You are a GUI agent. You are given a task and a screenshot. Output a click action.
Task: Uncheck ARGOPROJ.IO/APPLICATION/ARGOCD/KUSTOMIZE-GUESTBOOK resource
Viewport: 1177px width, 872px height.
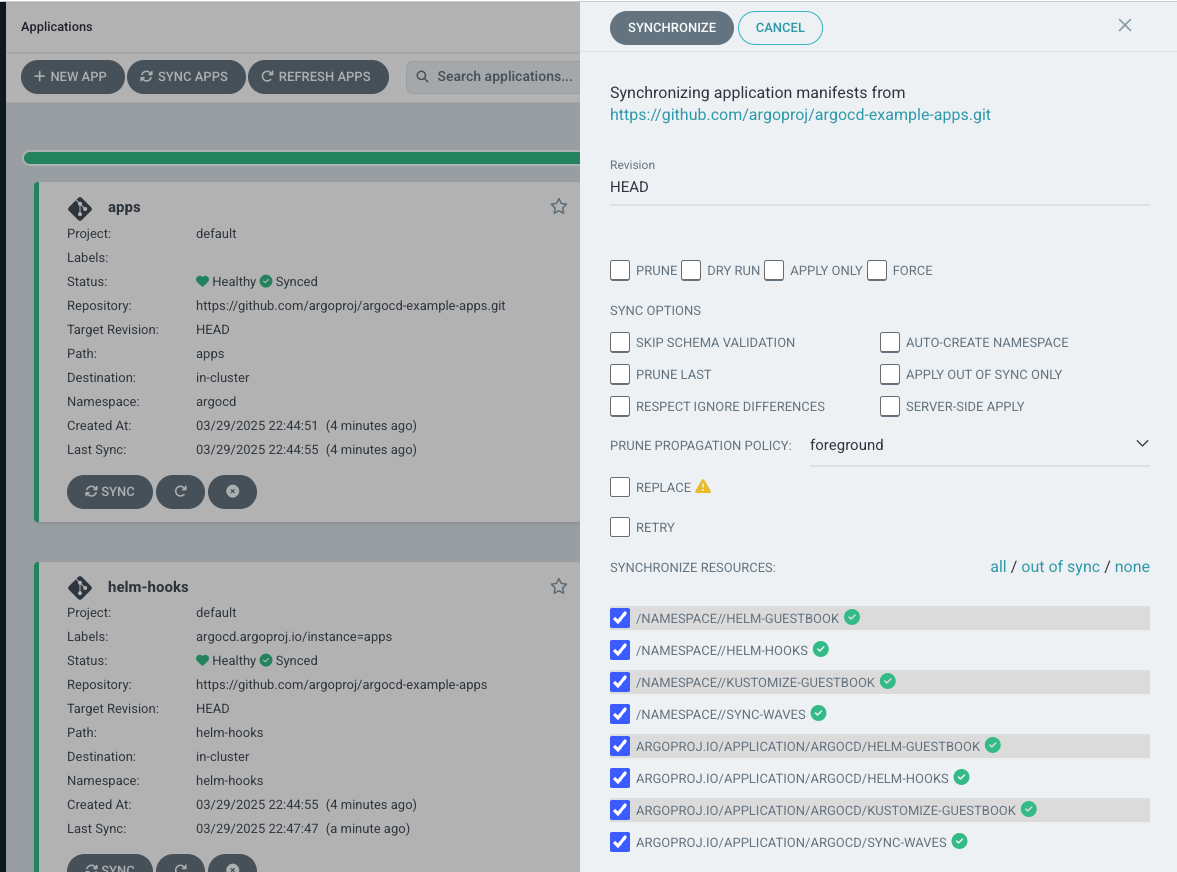[x=620, y=810]
